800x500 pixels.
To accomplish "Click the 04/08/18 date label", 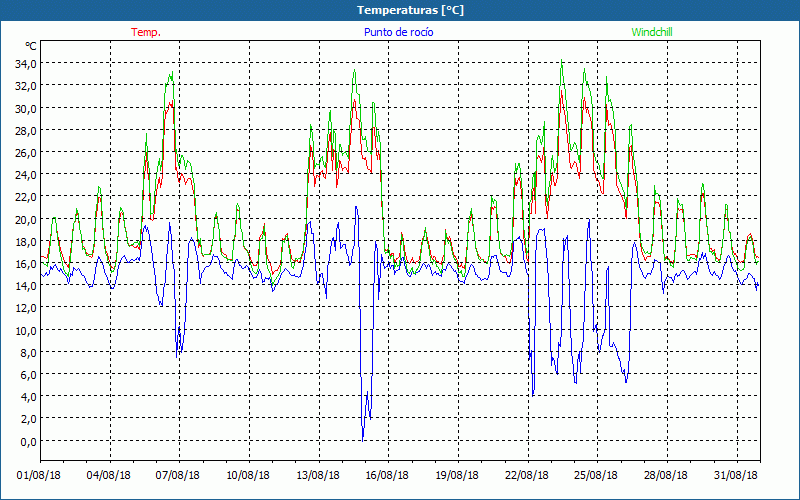I will (109, 476).
